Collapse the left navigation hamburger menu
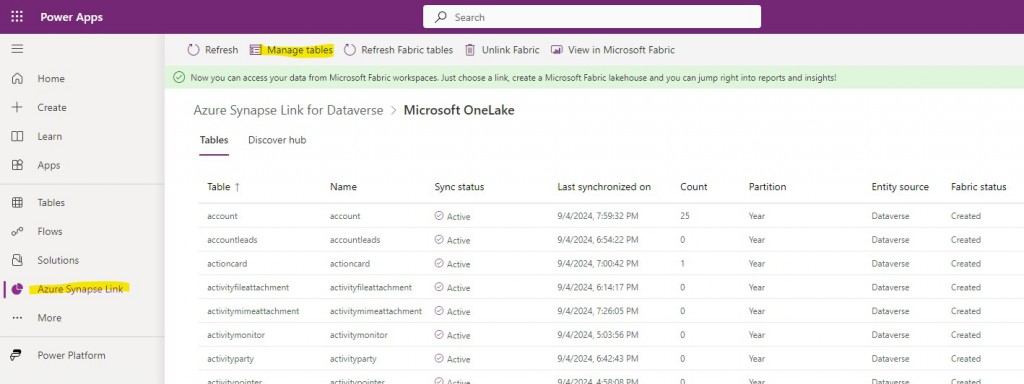1024x384 pixels. click(17, 49)
